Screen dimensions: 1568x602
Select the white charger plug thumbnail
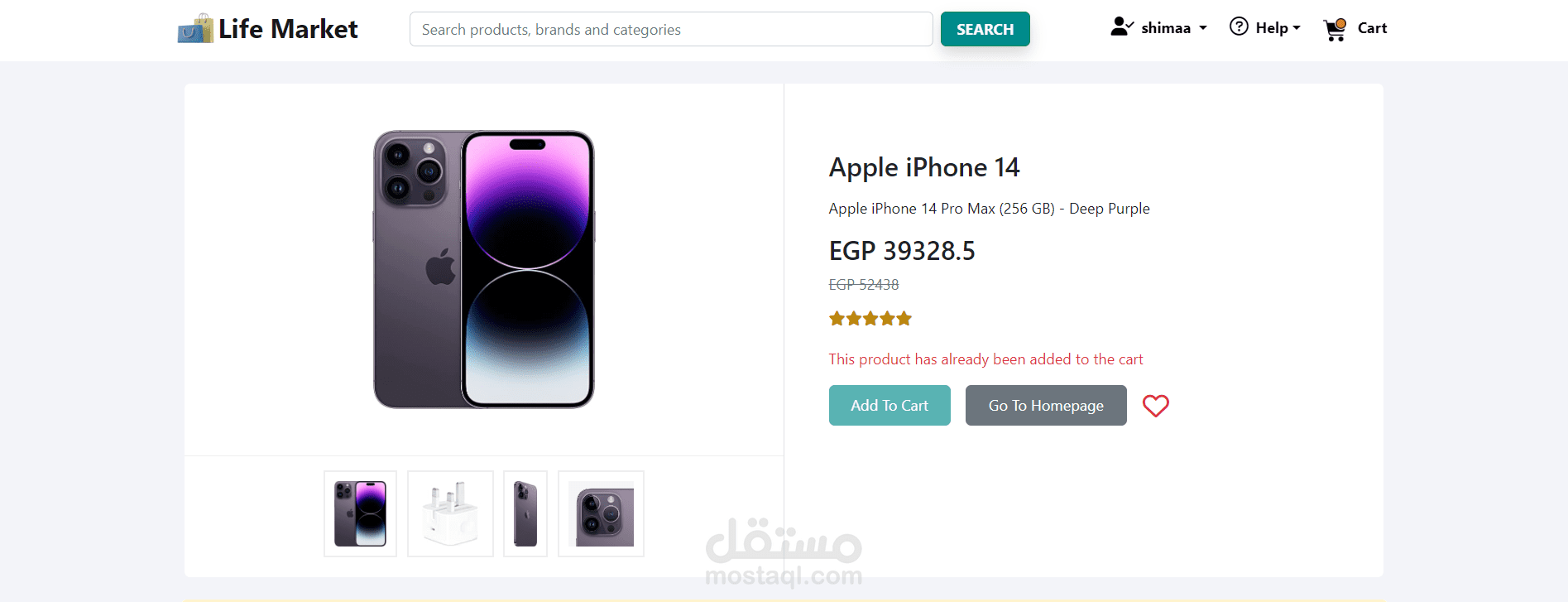(450, 513)
